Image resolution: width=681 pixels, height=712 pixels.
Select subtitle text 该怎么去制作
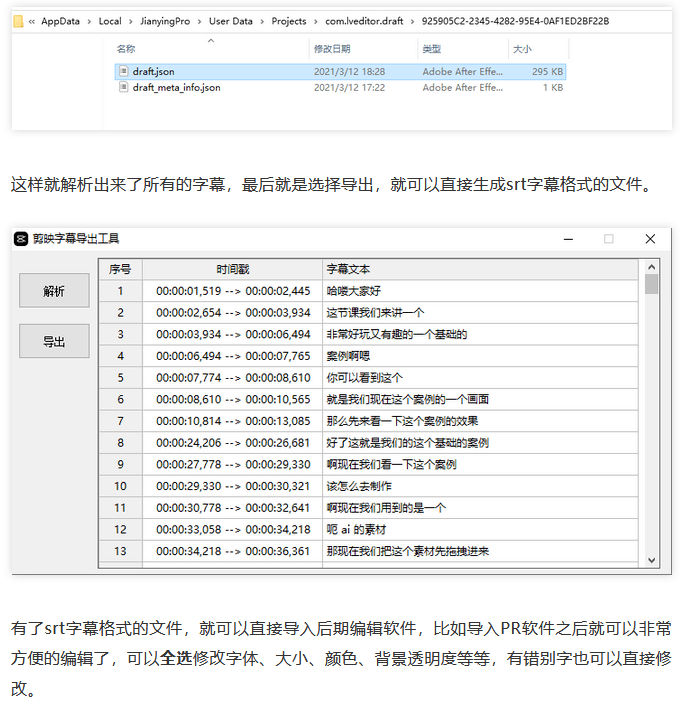point(359,486)
